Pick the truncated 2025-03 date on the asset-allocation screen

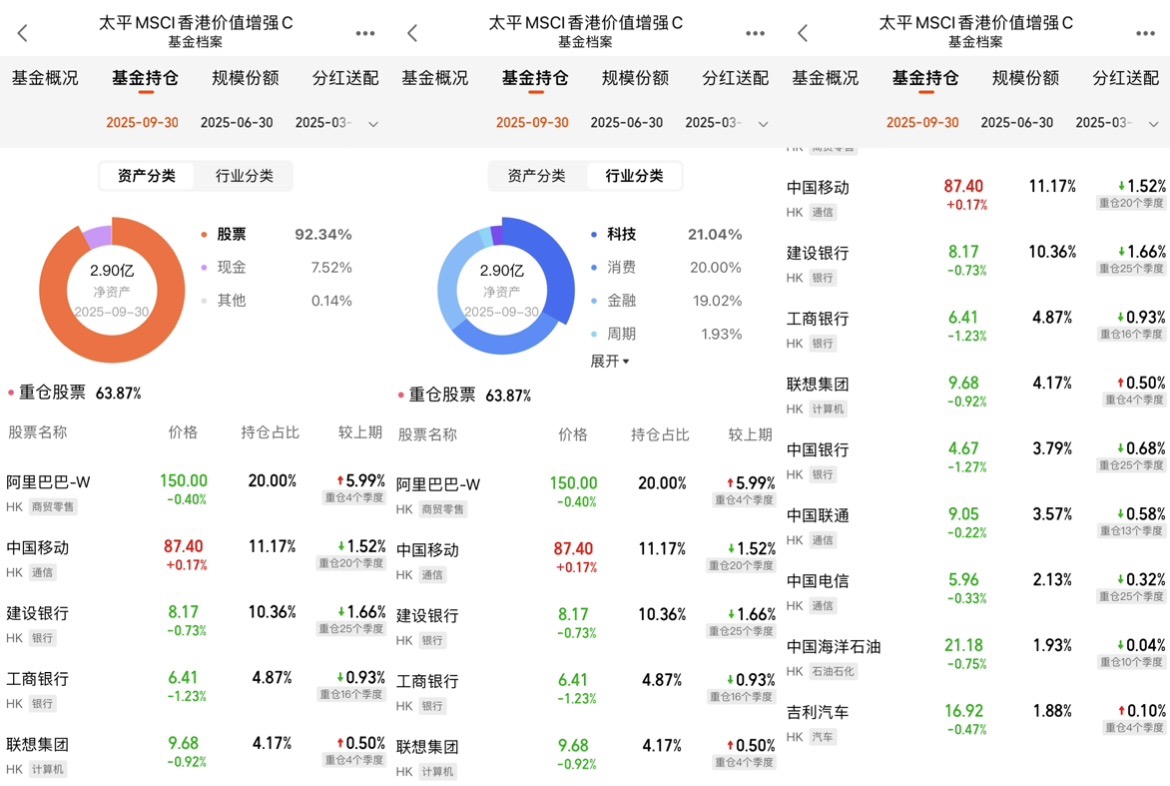pos(323,122)
